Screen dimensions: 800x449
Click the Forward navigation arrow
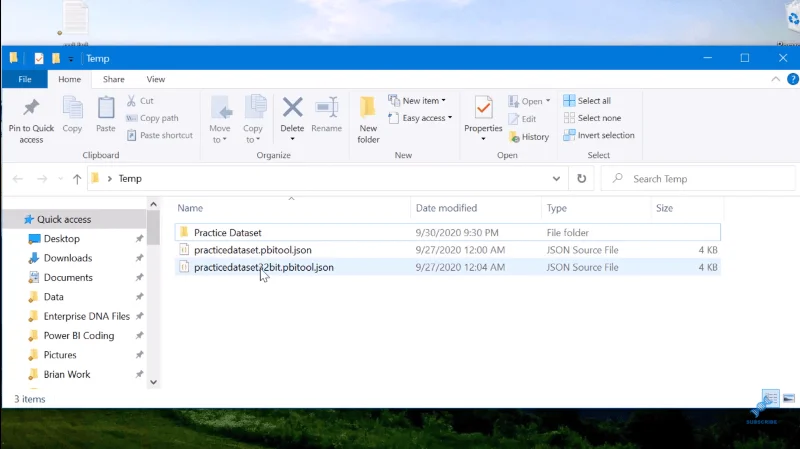coord(42,179)
